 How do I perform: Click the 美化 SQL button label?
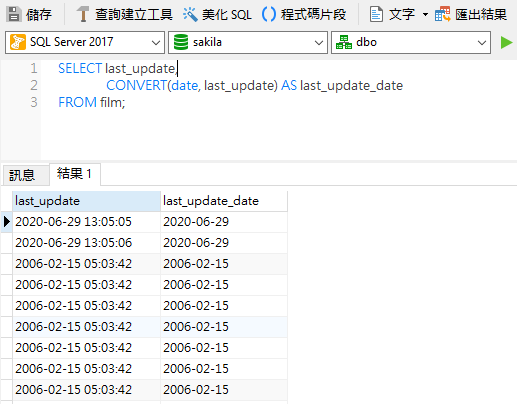[227, 15]
